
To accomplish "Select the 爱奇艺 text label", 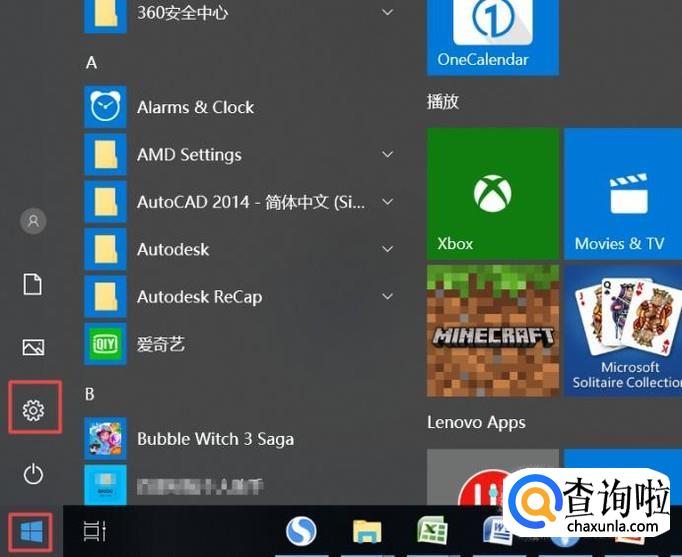I will (x=161, y=344).
